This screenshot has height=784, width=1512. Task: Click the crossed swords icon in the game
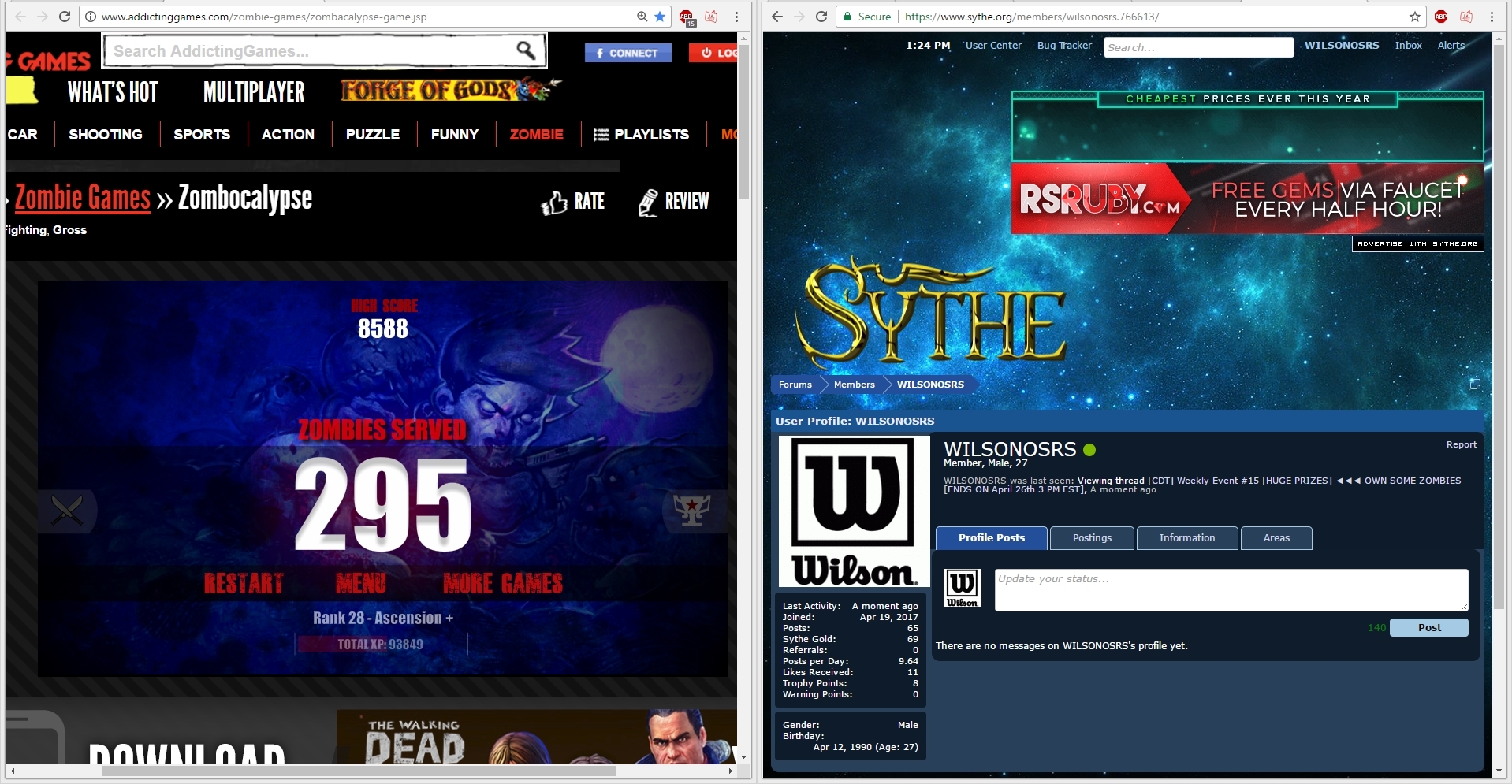[x=67, y=511]
